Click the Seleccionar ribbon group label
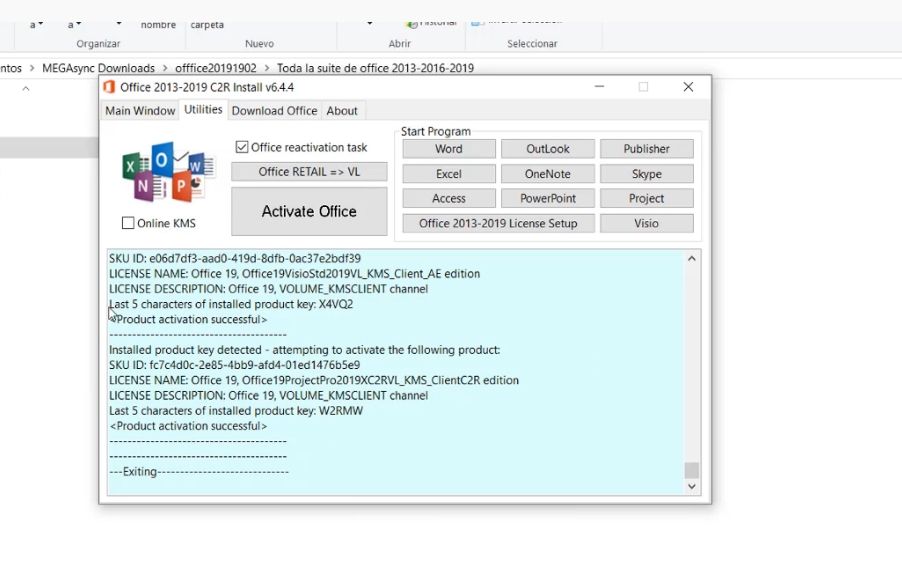 pos(532,44)
